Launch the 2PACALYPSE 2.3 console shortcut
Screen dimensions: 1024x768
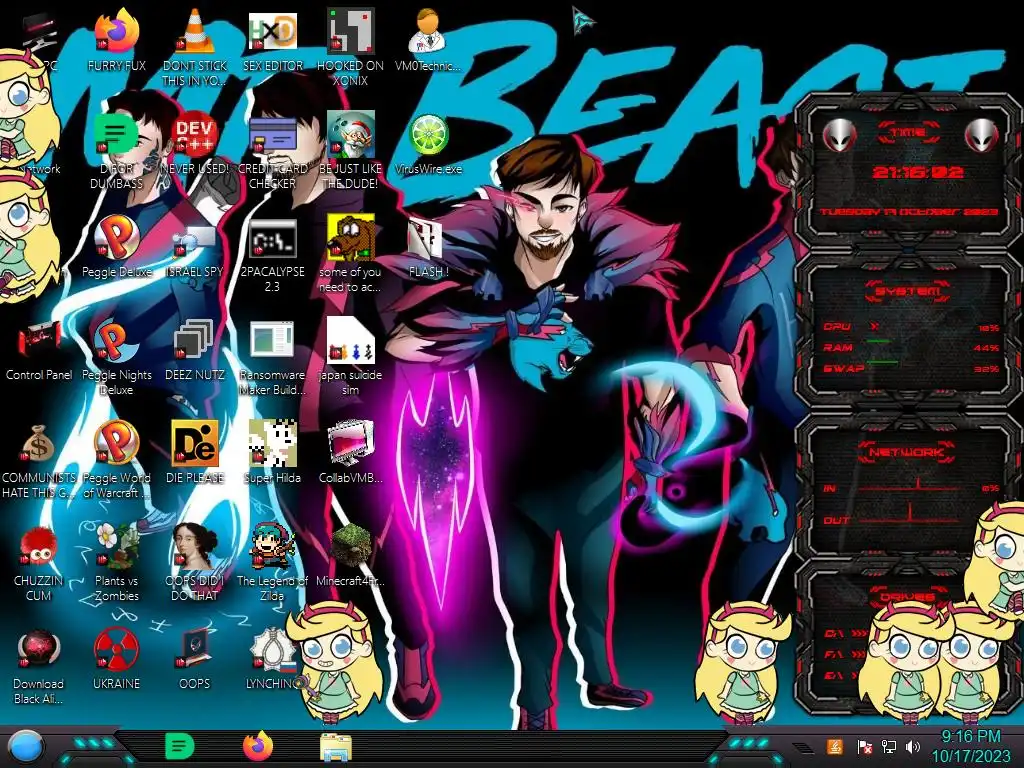click(273, 238)
